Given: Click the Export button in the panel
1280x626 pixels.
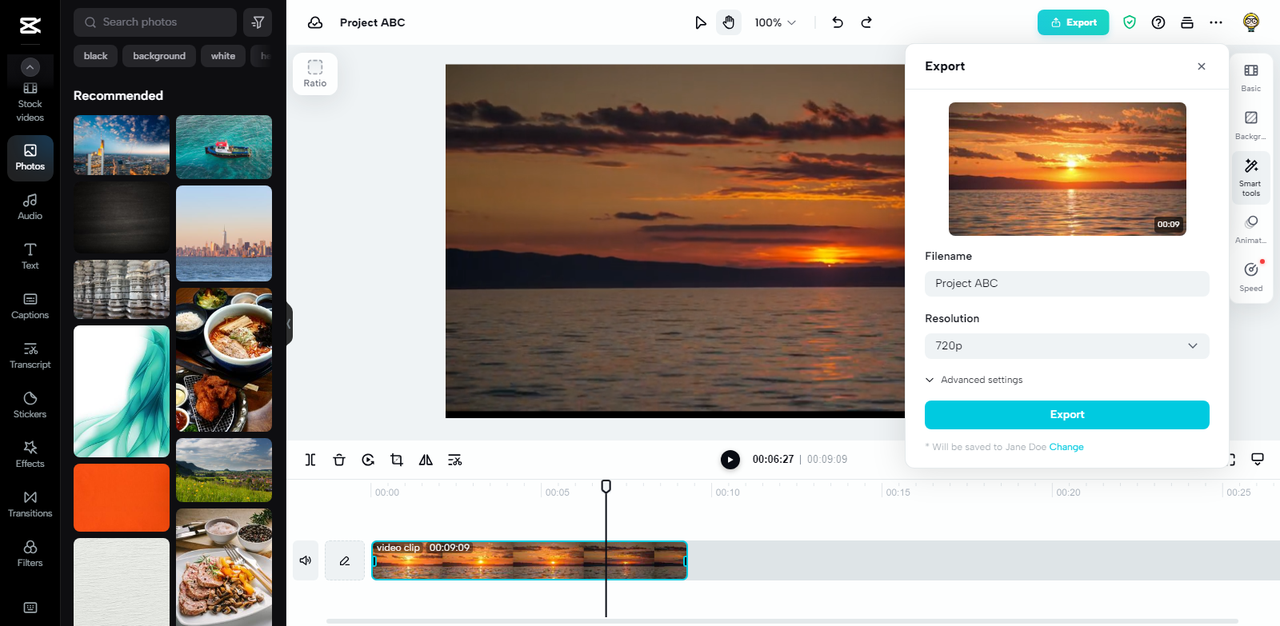Looking at the screenshot, I should click(1067, 414).
